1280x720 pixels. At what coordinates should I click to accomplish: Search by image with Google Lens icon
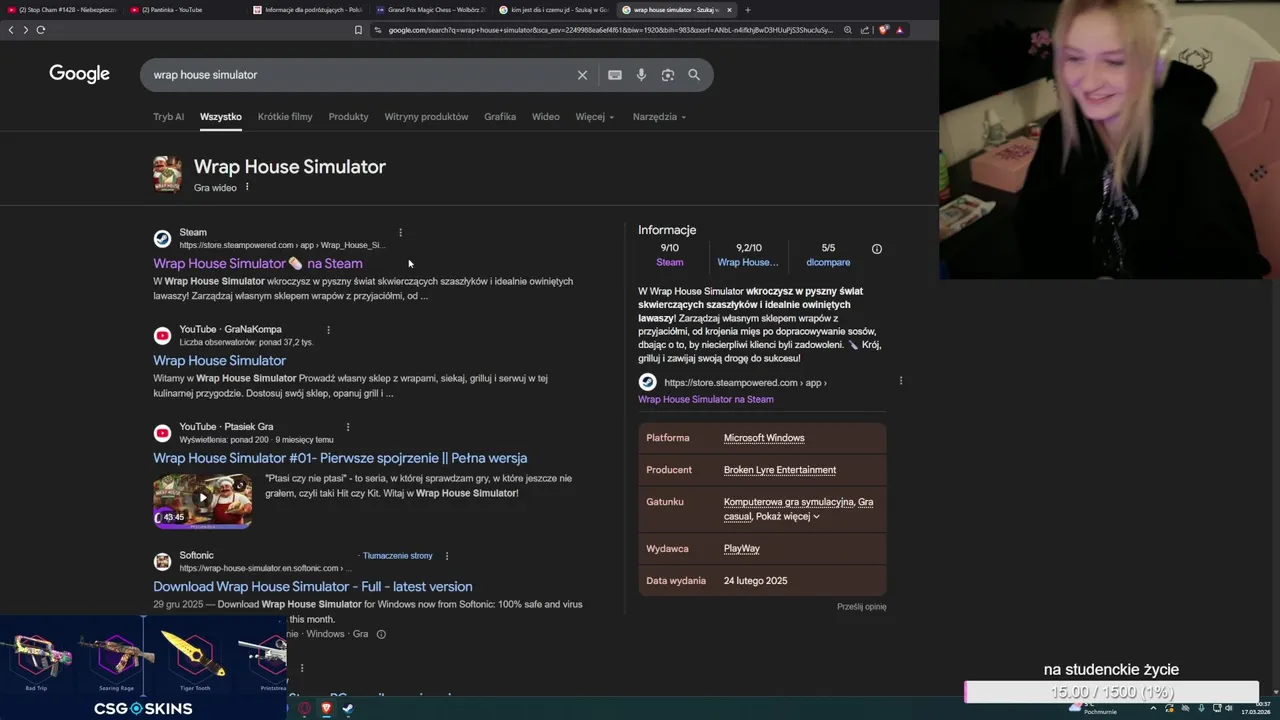click(668, 75)
